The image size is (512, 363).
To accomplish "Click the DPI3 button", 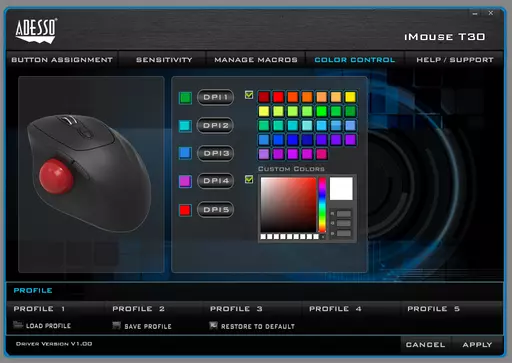I will [x=216, y=153].
